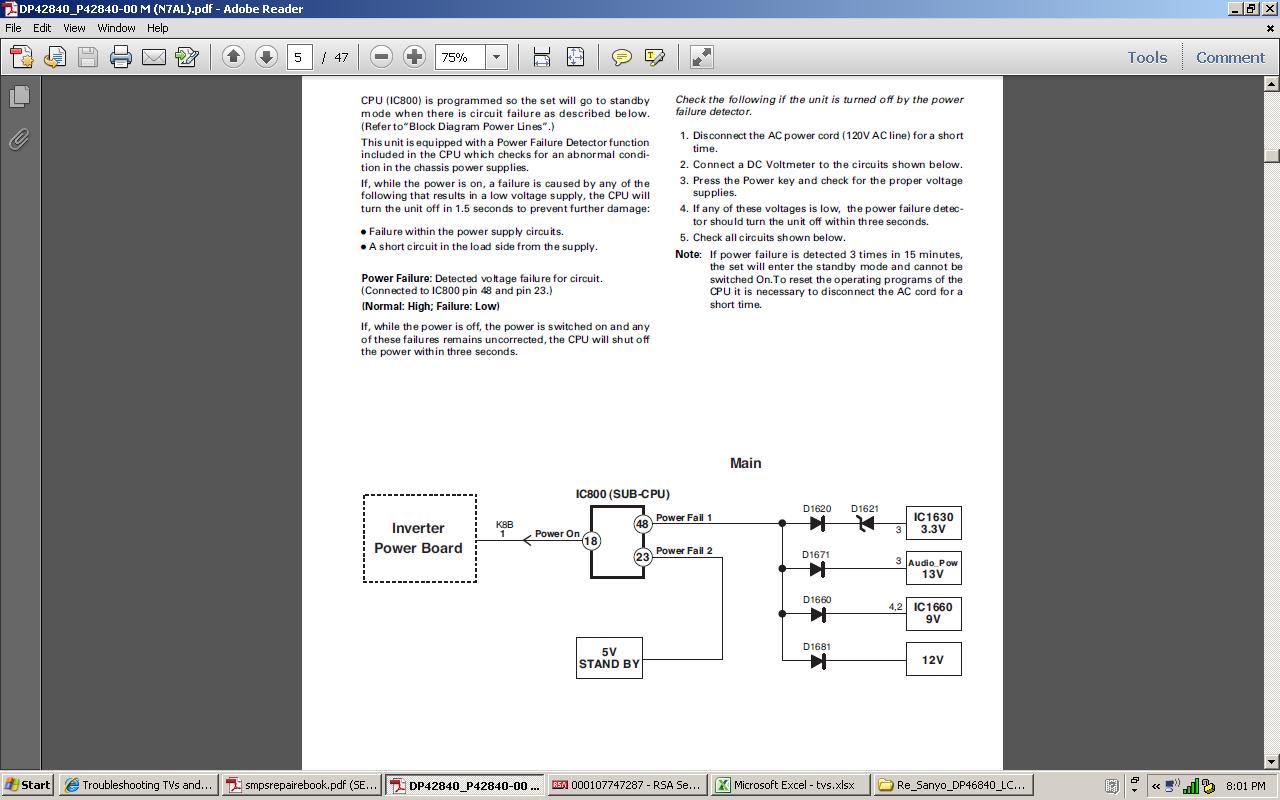Go to the next page with down arrow

[x=266, y=57]
